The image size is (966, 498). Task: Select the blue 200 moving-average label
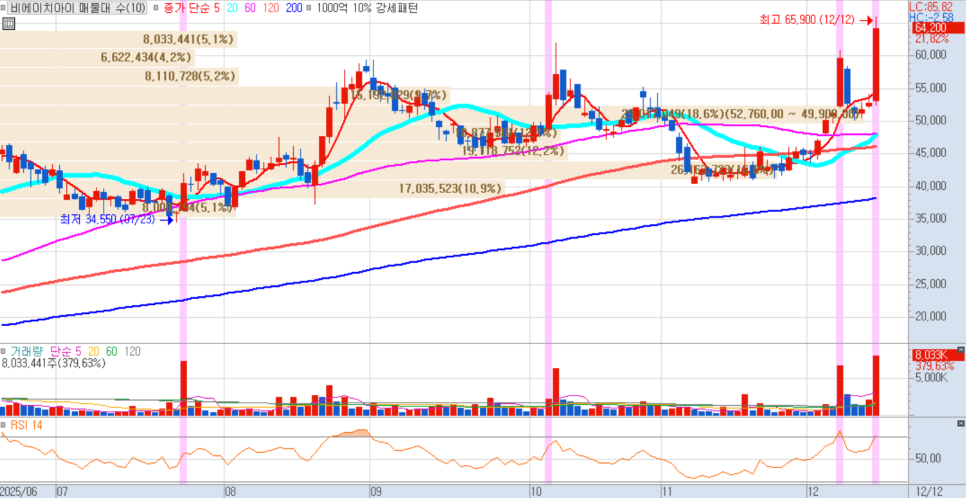[294, 8]
